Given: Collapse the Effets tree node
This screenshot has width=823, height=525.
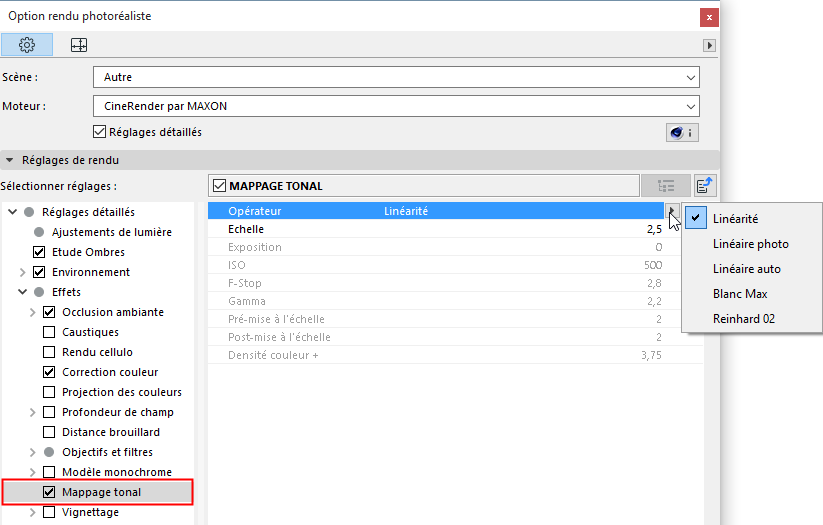Looking at the screenshot, I should point(23,292).
